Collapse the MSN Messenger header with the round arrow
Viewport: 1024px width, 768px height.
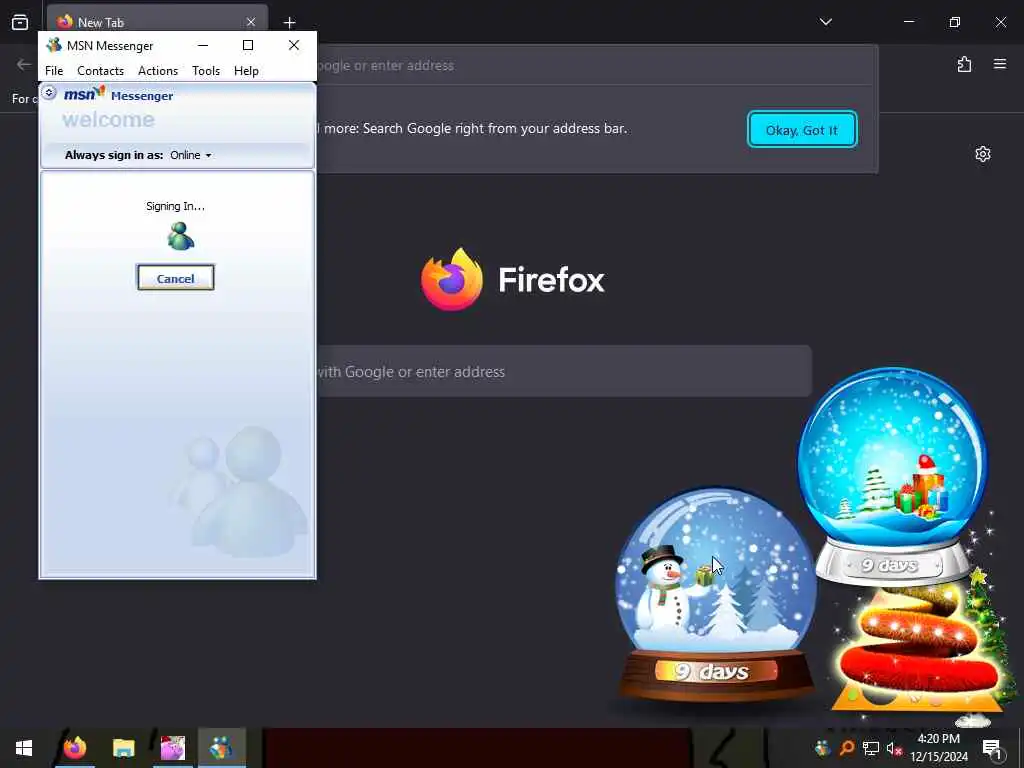click(49, 93)
